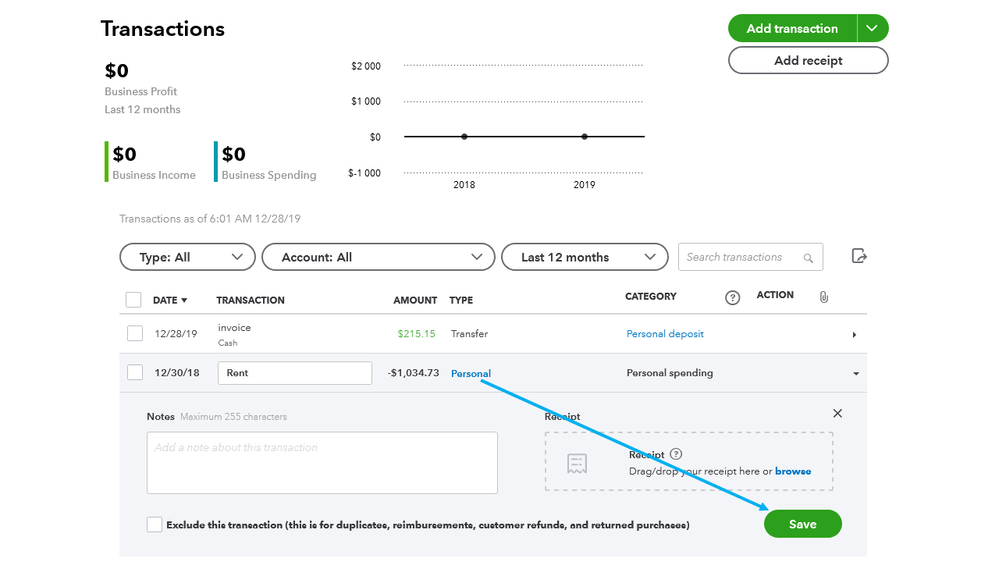Check Exclude this transaction box
Viewport: 999px width, 562px height.
(154, 525)
